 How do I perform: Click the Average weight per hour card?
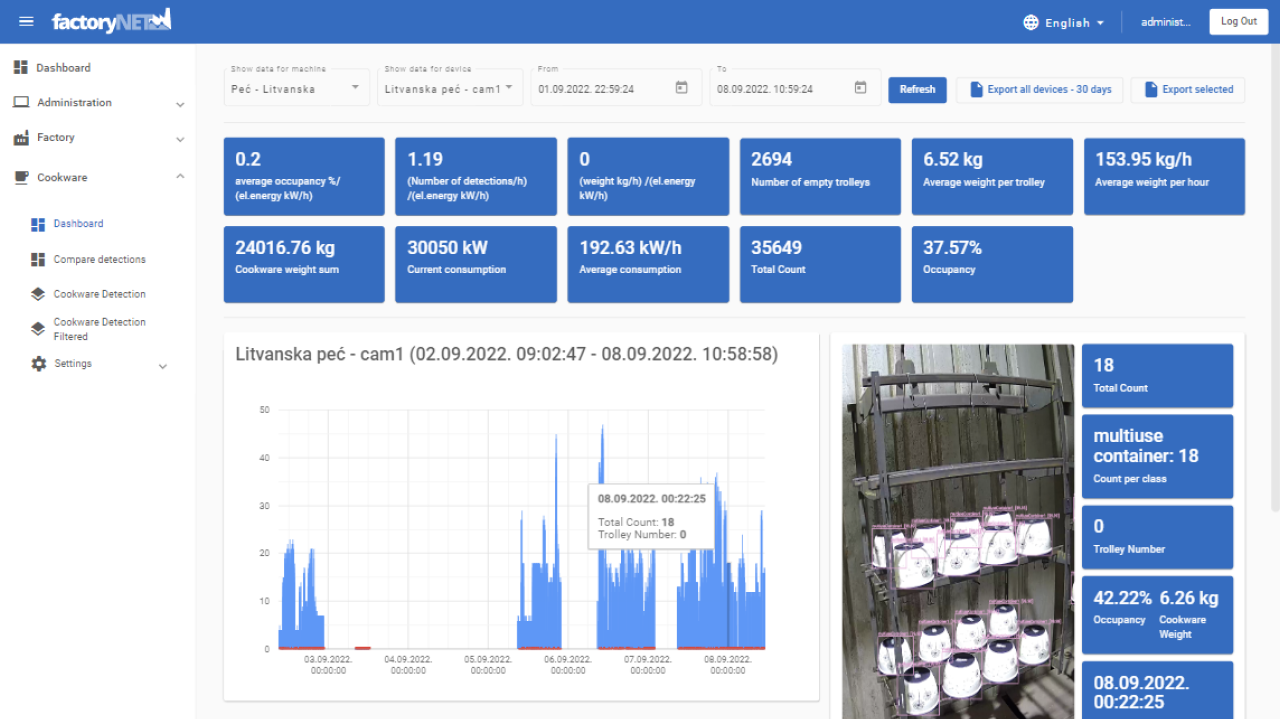click(1164, 177)
